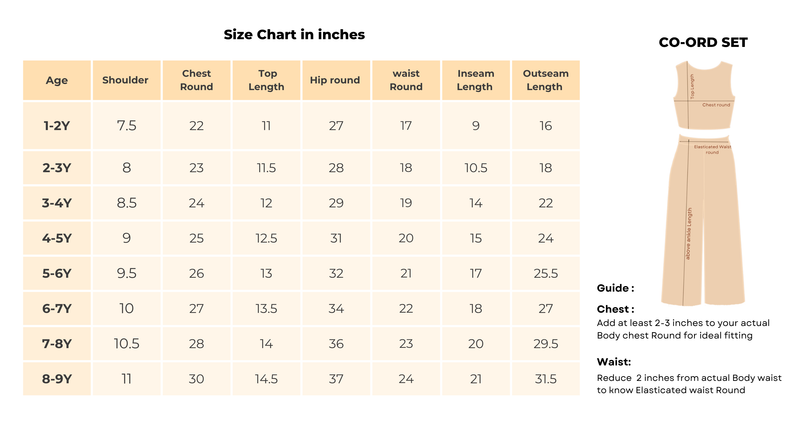Click the "Waist:" guide label
The height and width of the screenshot is (423, 800).
pos(613,363)
